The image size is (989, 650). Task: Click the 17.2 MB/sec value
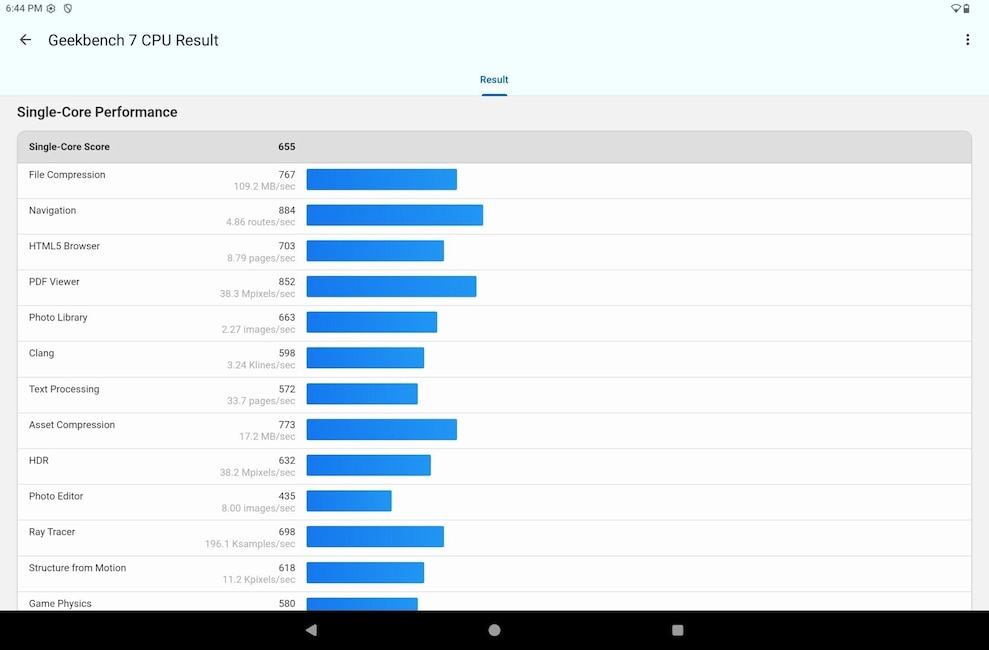(267, 437)
